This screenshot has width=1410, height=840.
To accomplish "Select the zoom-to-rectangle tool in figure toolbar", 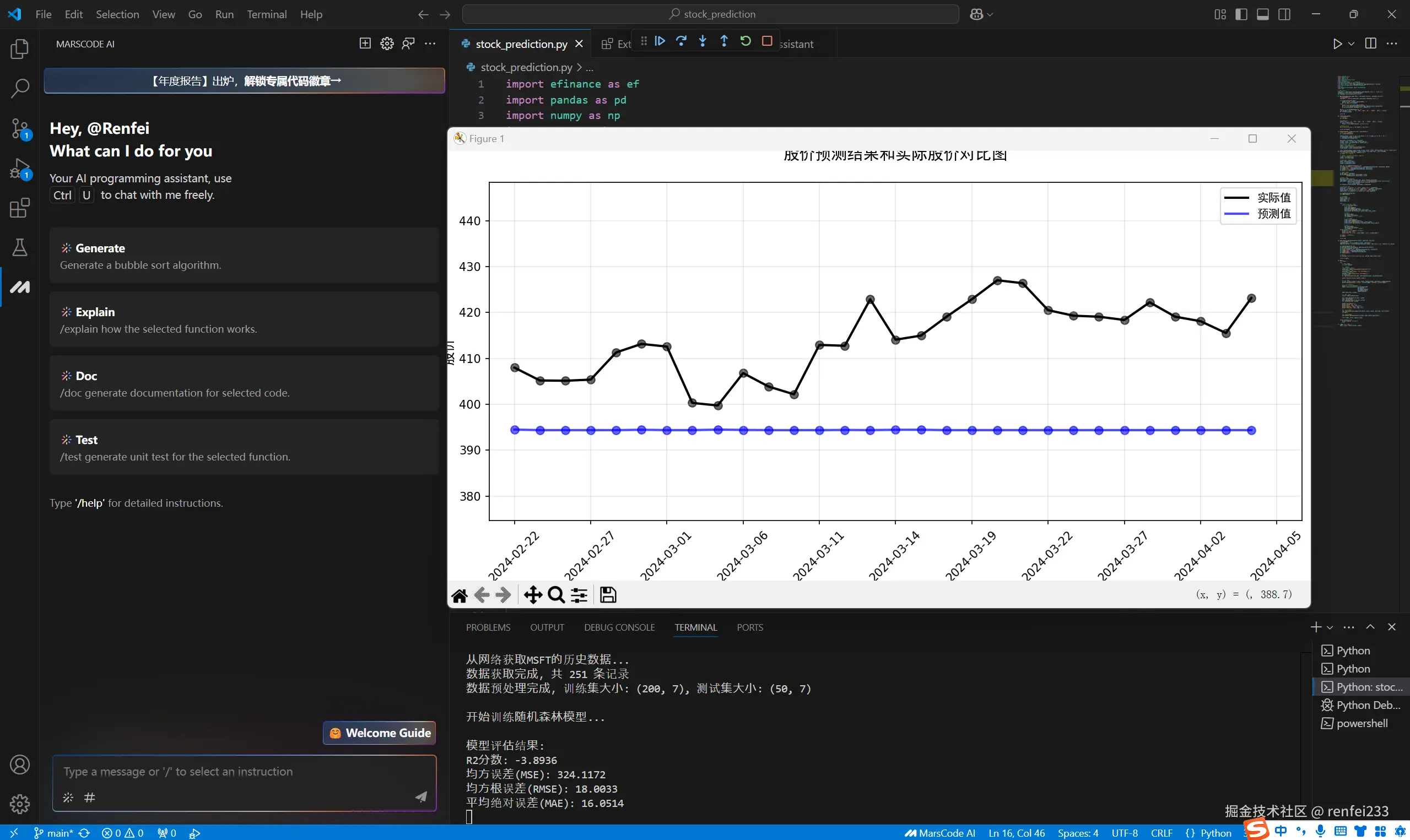I will 556,594.
